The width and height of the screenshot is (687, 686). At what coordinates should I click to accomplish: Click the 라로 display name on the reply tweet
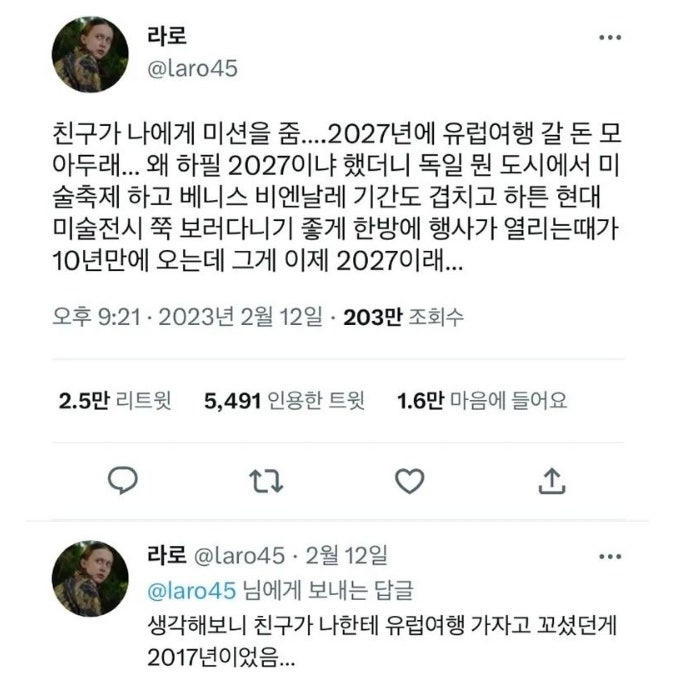click(167, 555)
